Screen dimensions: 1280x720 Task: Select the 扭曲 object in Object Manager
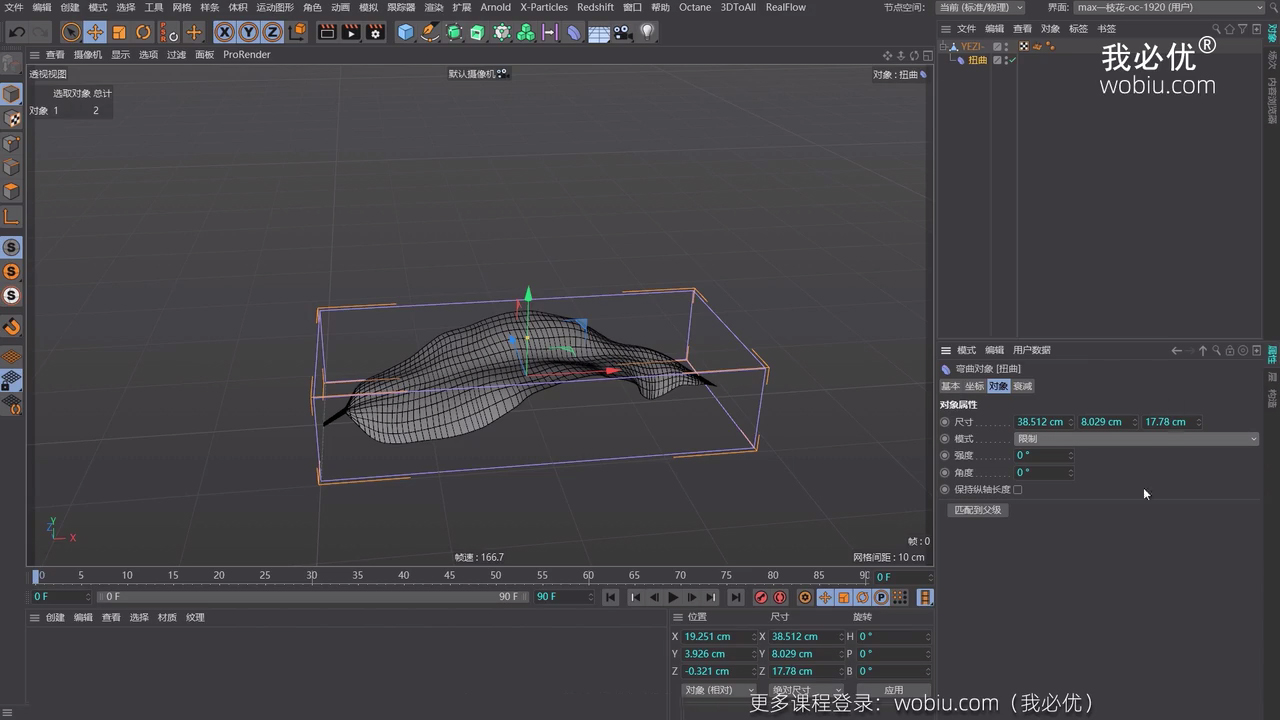pos(978,60)
